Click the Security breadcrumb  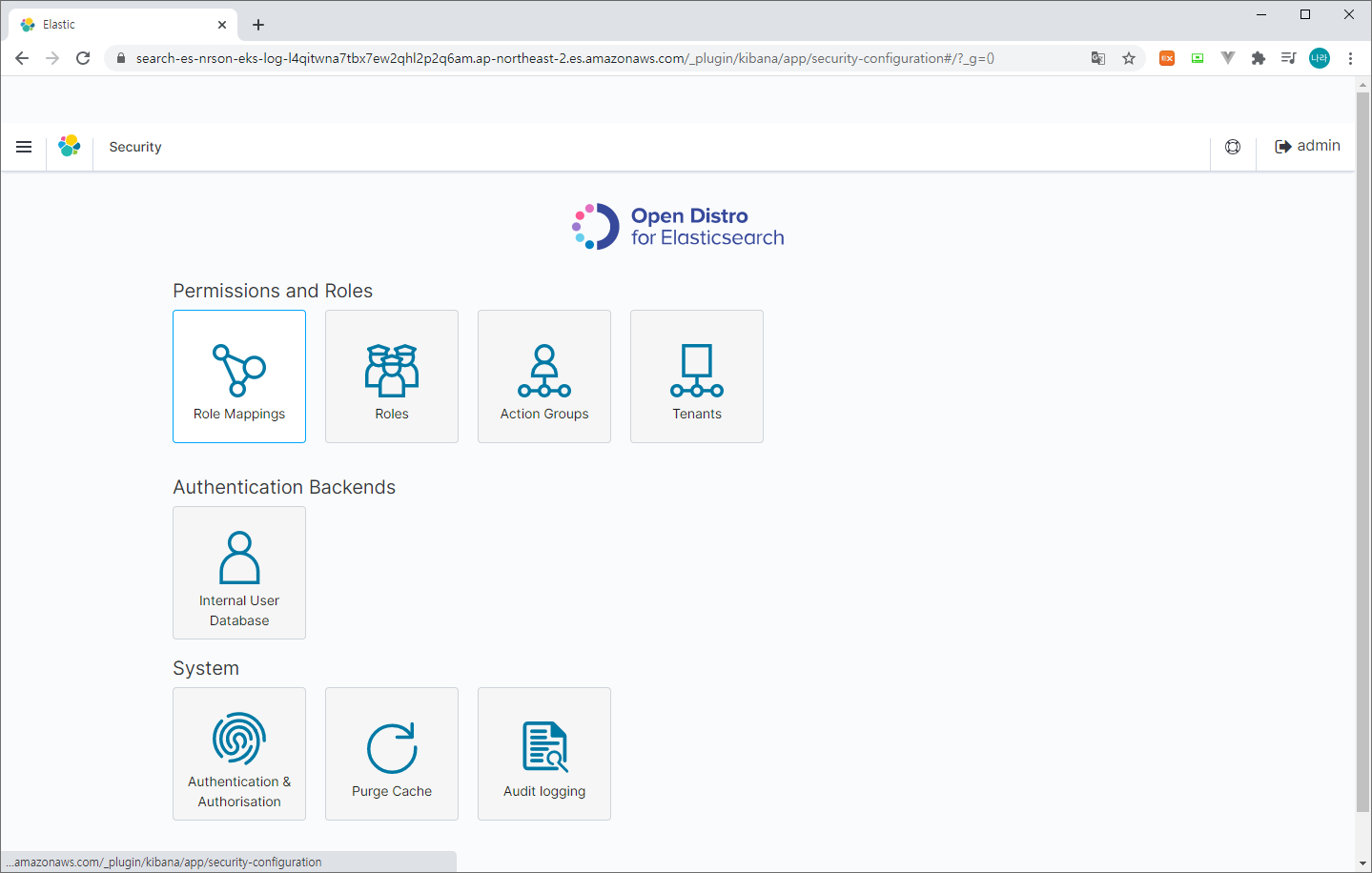(135, 147)
